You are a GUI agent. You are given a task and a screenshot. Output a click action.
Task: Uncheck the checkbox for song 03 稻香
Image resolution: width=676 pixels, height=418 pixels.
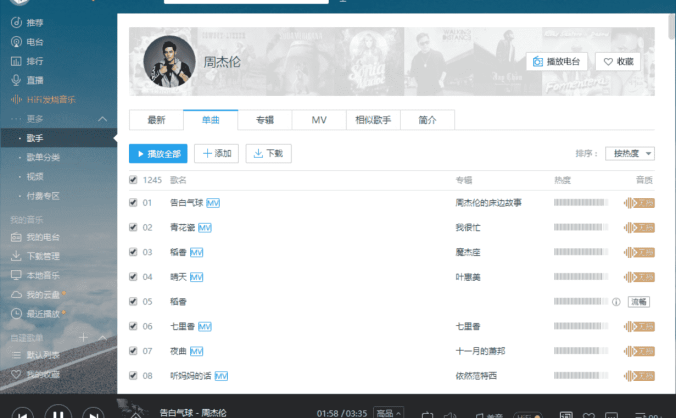point(133,252)
